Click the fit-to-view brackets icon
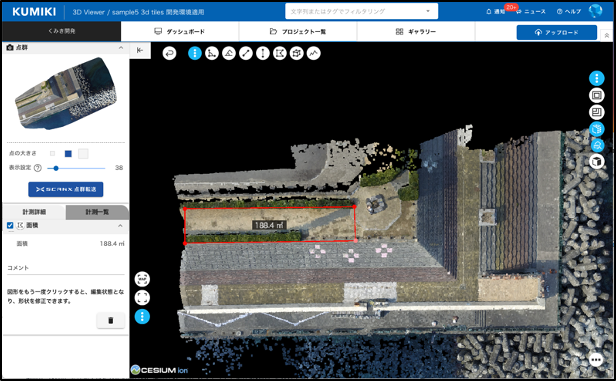This screenshot has height=381, width=616. point(142,298)
